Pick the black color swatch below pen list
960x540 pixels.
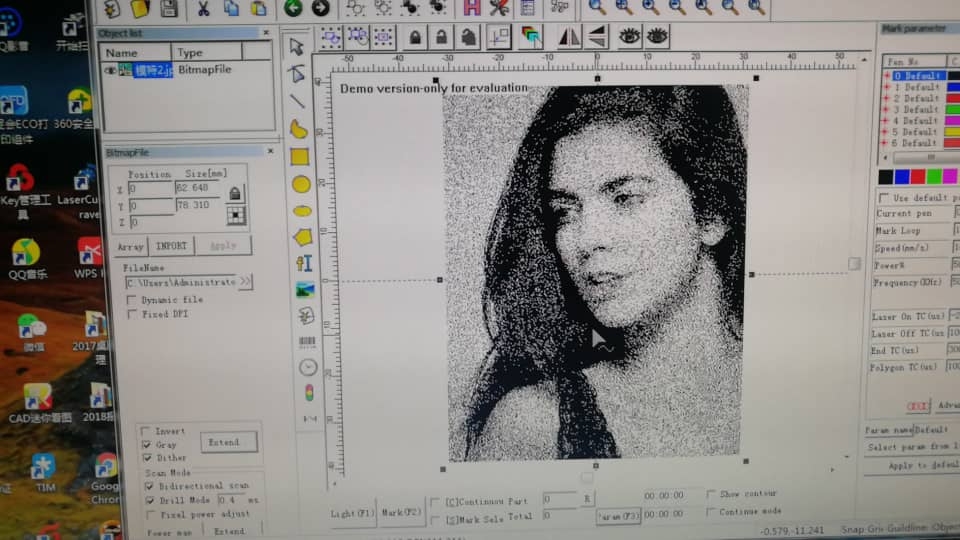coord(885,178)
